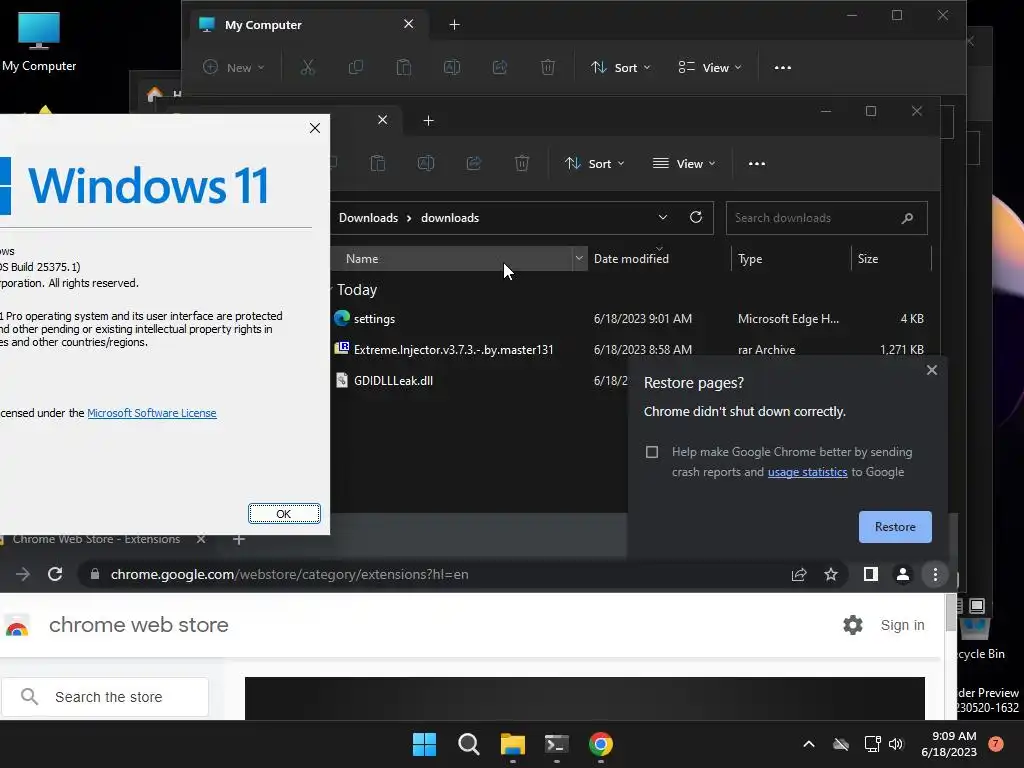1024x768 pixels.
Task: Click volume speaker icon in system tray
Action: tap(896, 744)
